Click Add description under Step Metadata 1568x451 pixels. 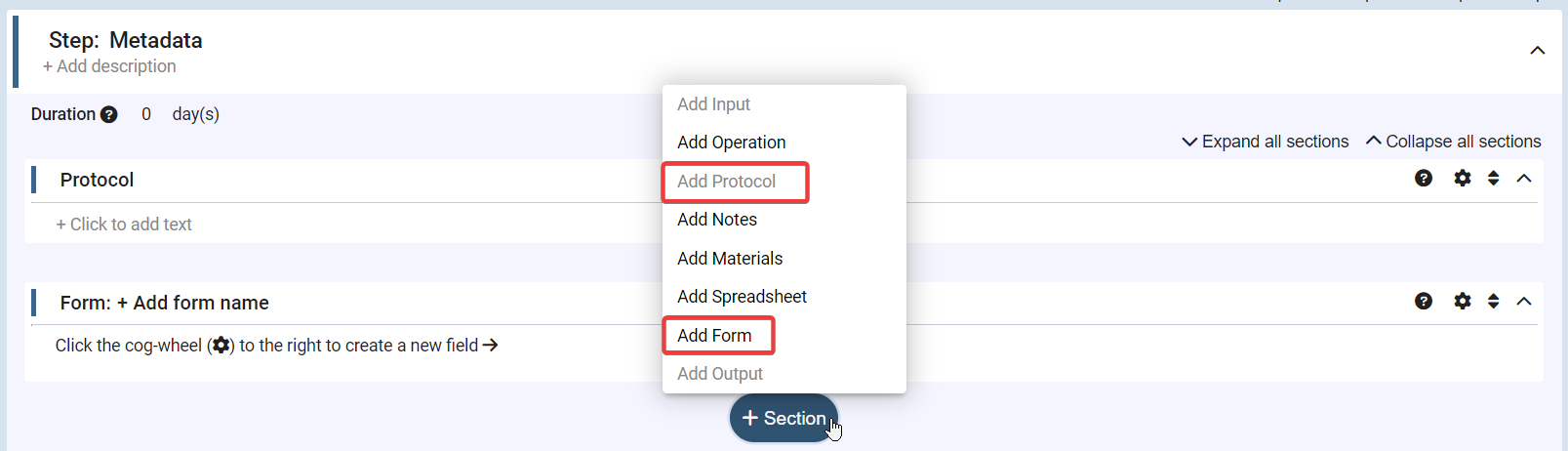(109, 66)
